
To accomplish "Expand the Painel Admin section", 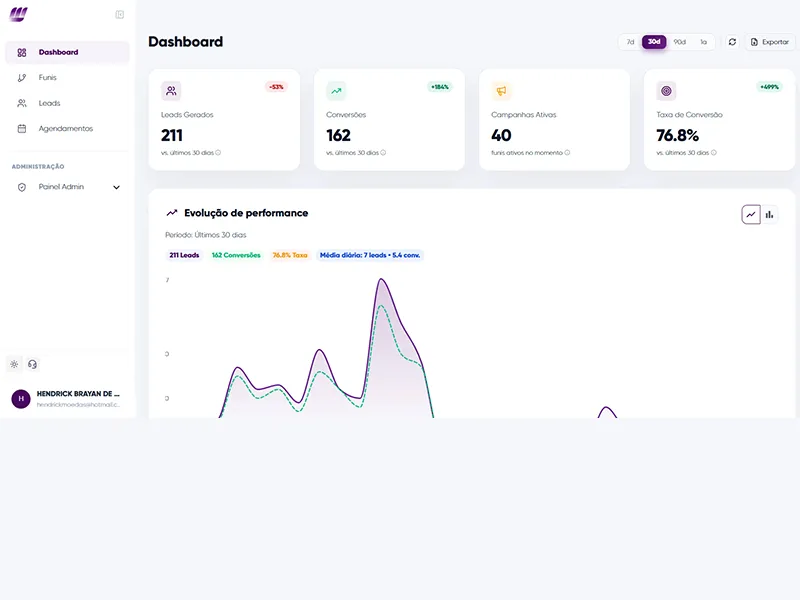I will pos(67,187).
